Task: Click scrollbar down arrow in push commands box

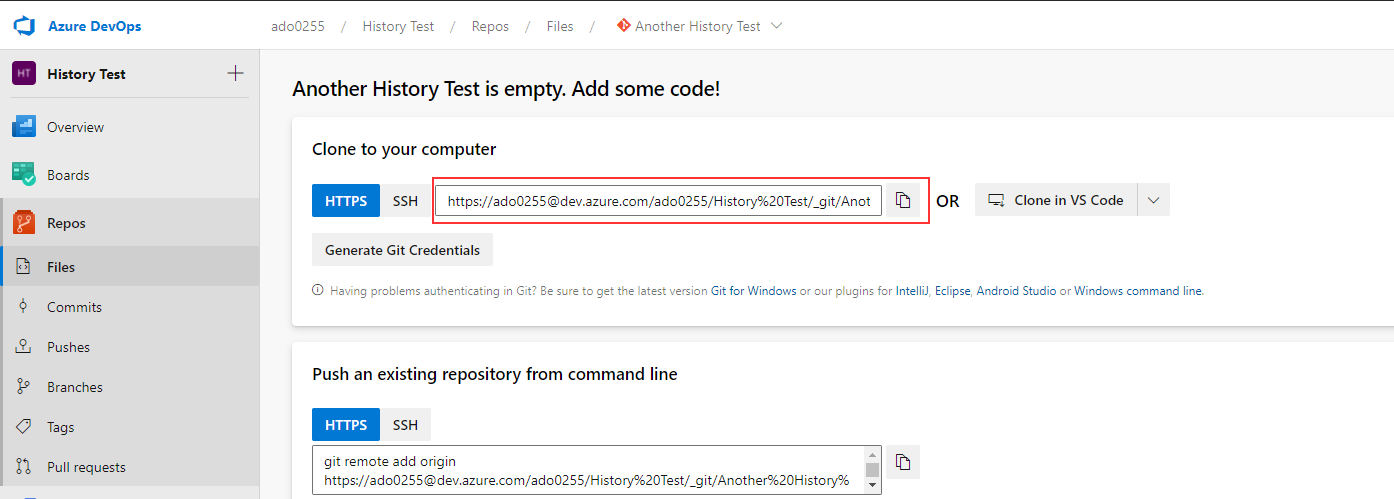Action: click(873, 485)
